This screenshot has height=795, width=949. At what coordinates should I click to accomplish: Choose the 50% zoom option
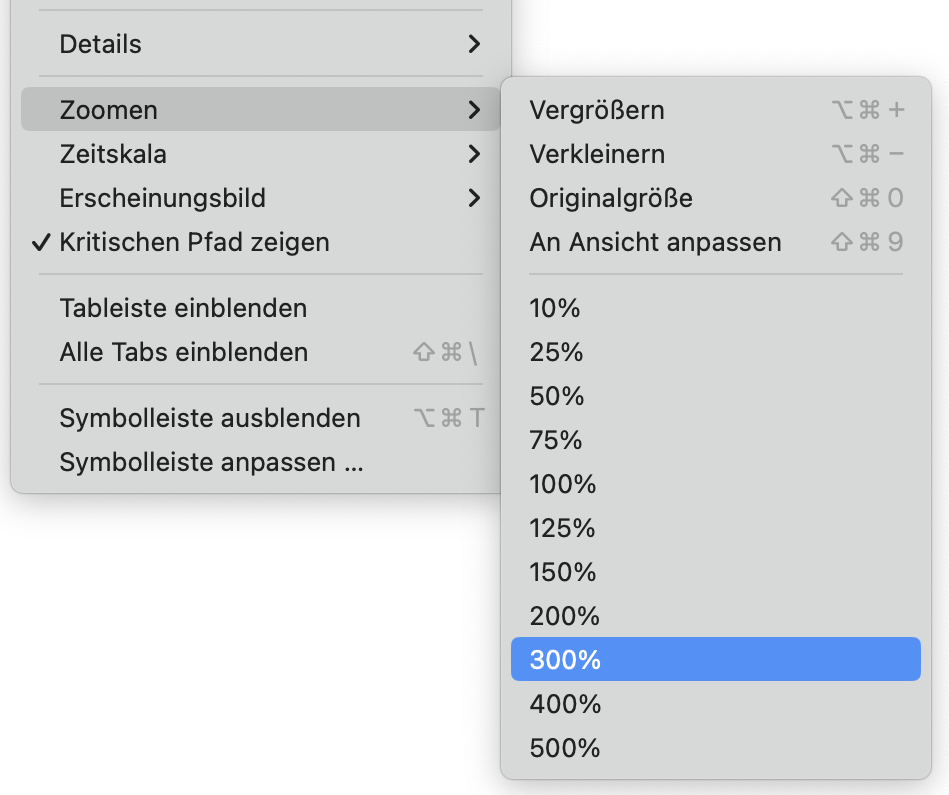pyautogui.click(x=557, y=396)
